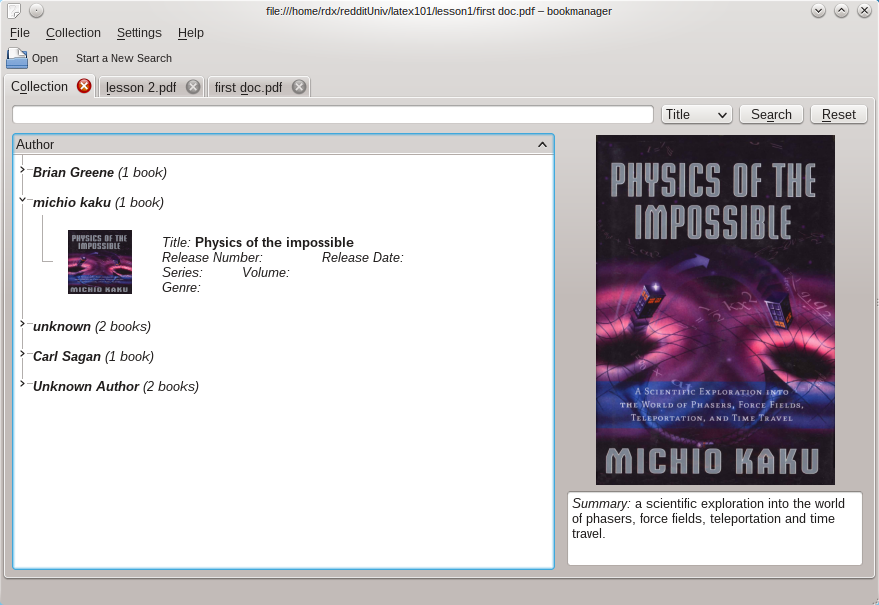The width and height of the screenshot is (879, 605).
Task: Expand the Carl Sagan author node
Action: pyautogui.click(x=22, y=353)
